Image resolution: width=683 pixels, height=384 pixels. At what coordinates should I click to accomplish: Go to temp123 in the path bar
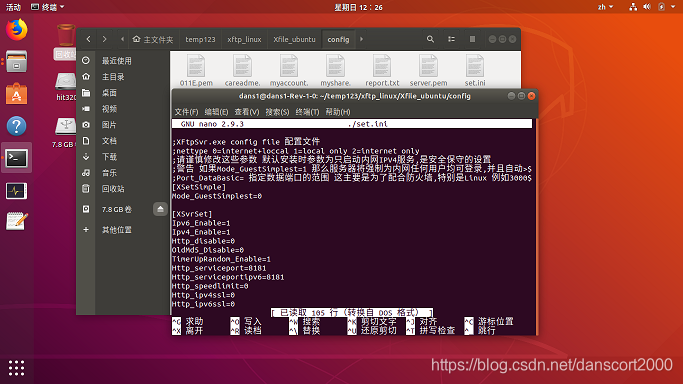pos(200,39)
